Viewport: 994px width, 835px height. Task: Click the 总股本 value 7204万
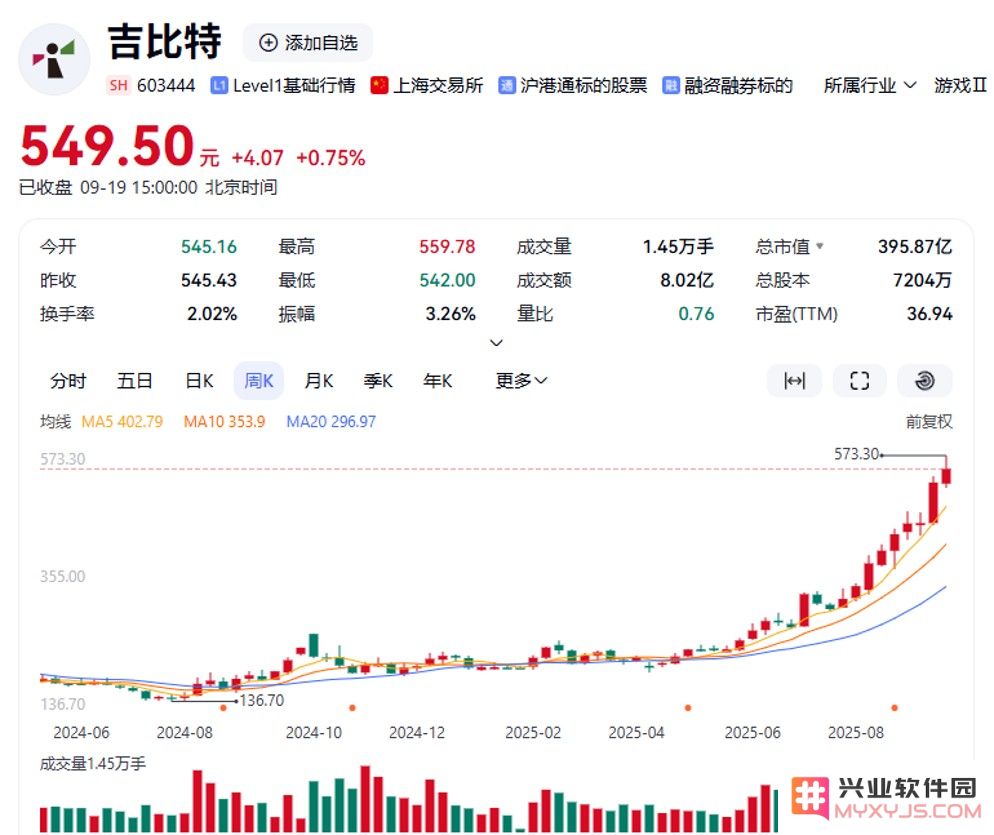[x=922, y=280]
